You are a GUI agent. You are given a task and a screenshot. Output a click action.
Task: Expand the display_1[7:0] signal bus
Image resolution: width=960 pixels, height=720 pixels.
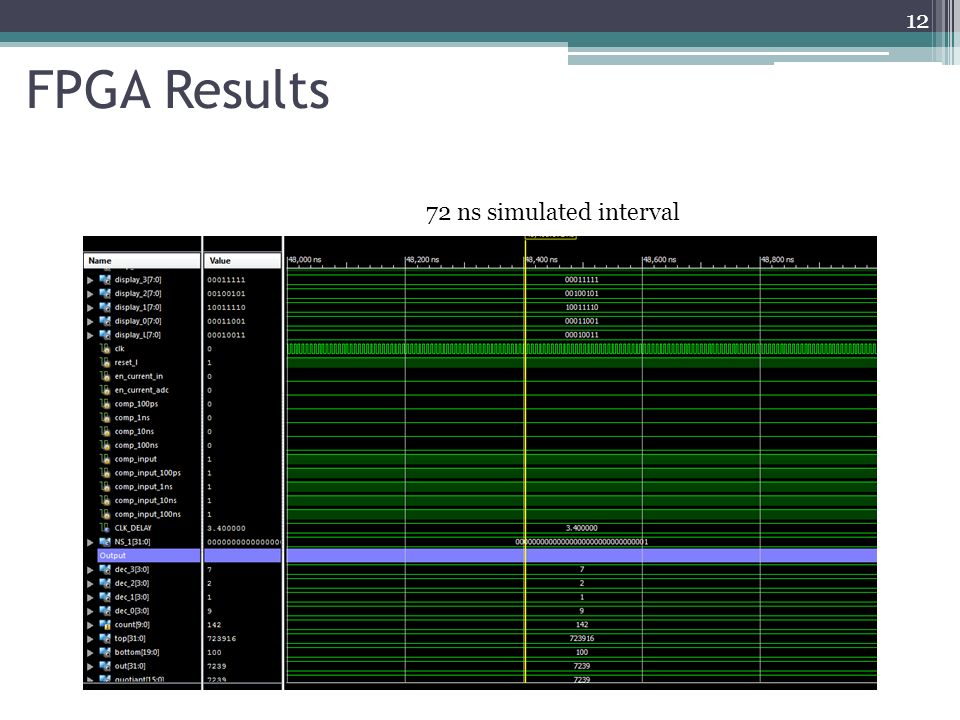coord(91,307)
